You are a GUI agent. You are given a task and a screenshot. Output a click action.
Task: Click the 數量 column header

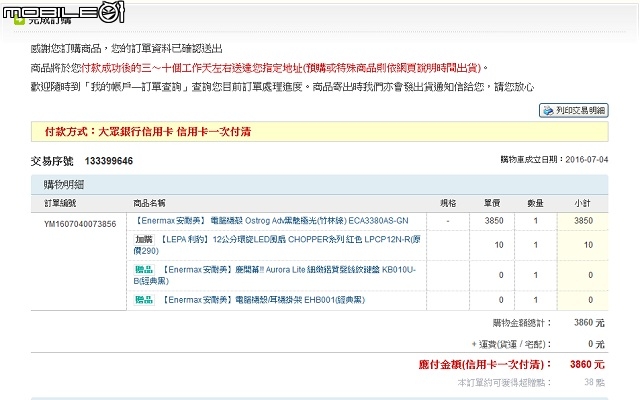(535, 203)
